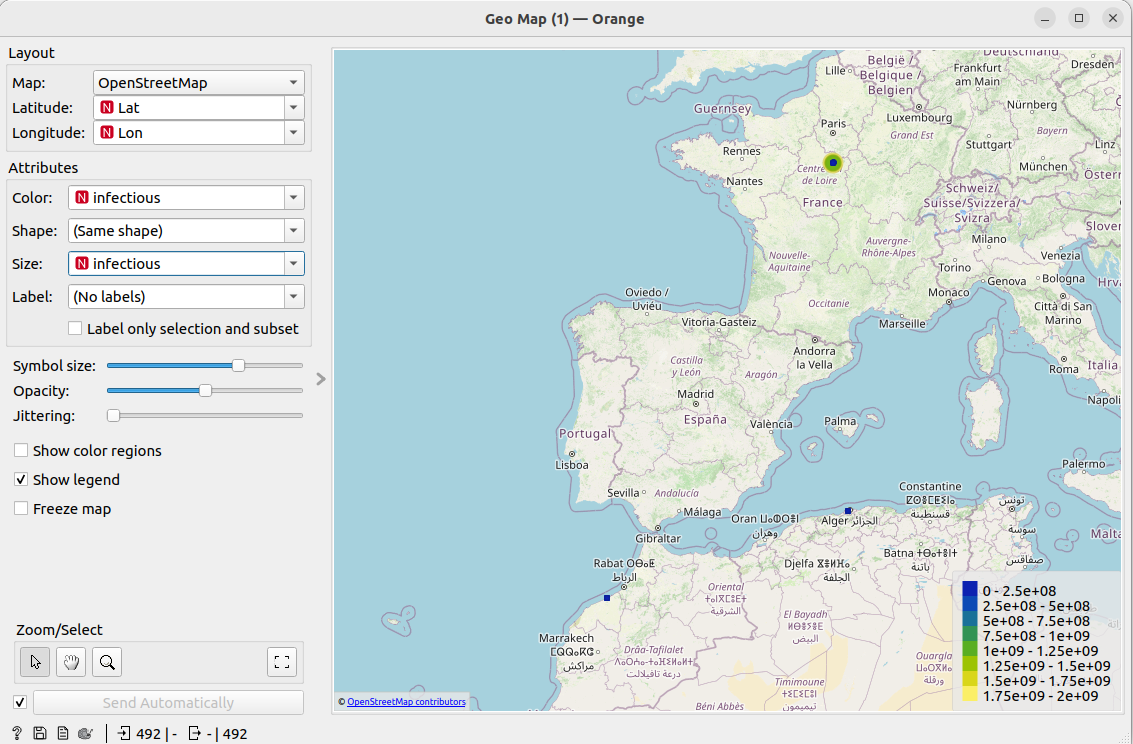Open the report document icon
This screenshot has height=744, width=1133.
click(62, 733)
